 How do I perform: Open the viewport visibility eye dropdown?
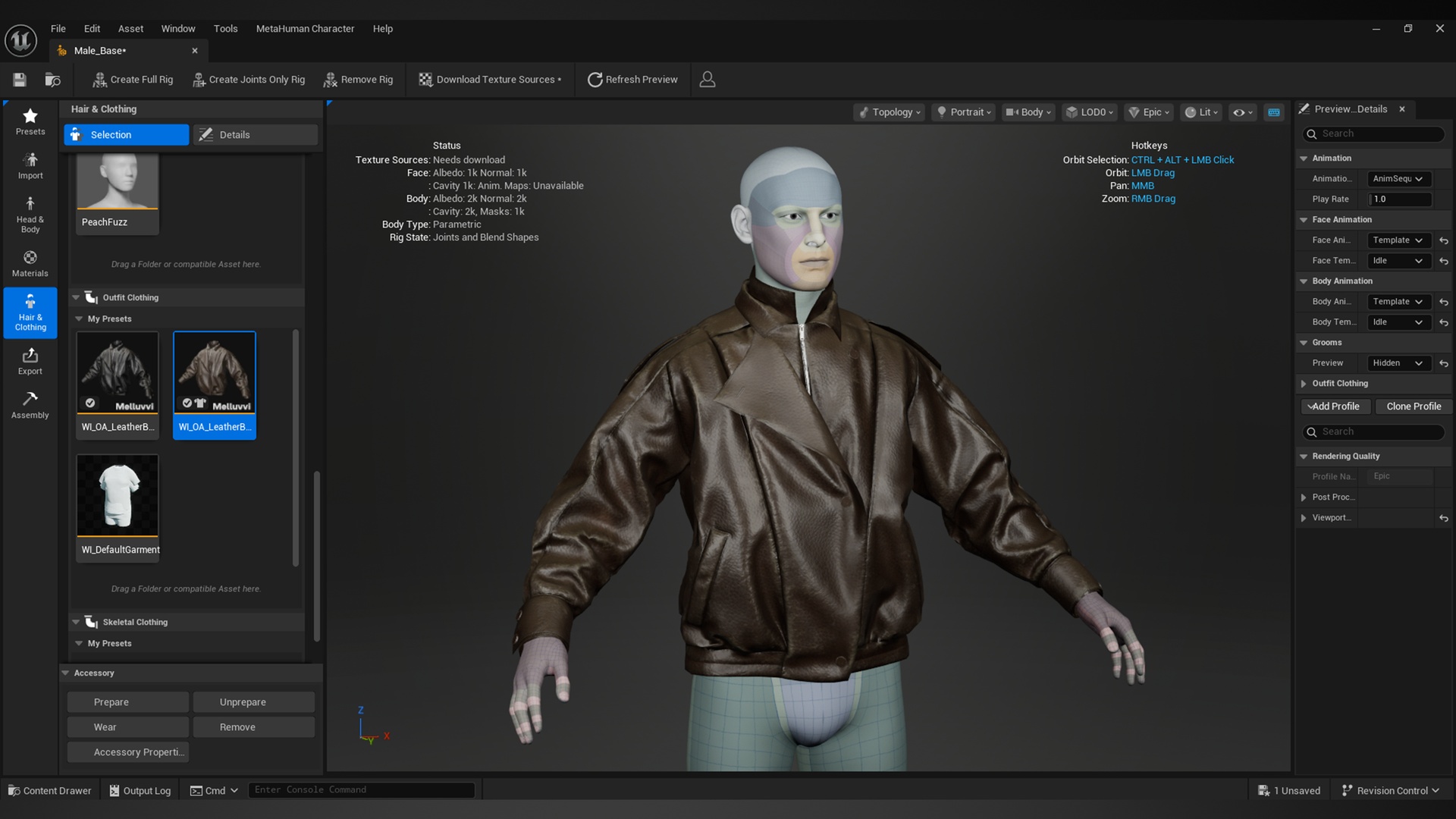[1242, 112]
